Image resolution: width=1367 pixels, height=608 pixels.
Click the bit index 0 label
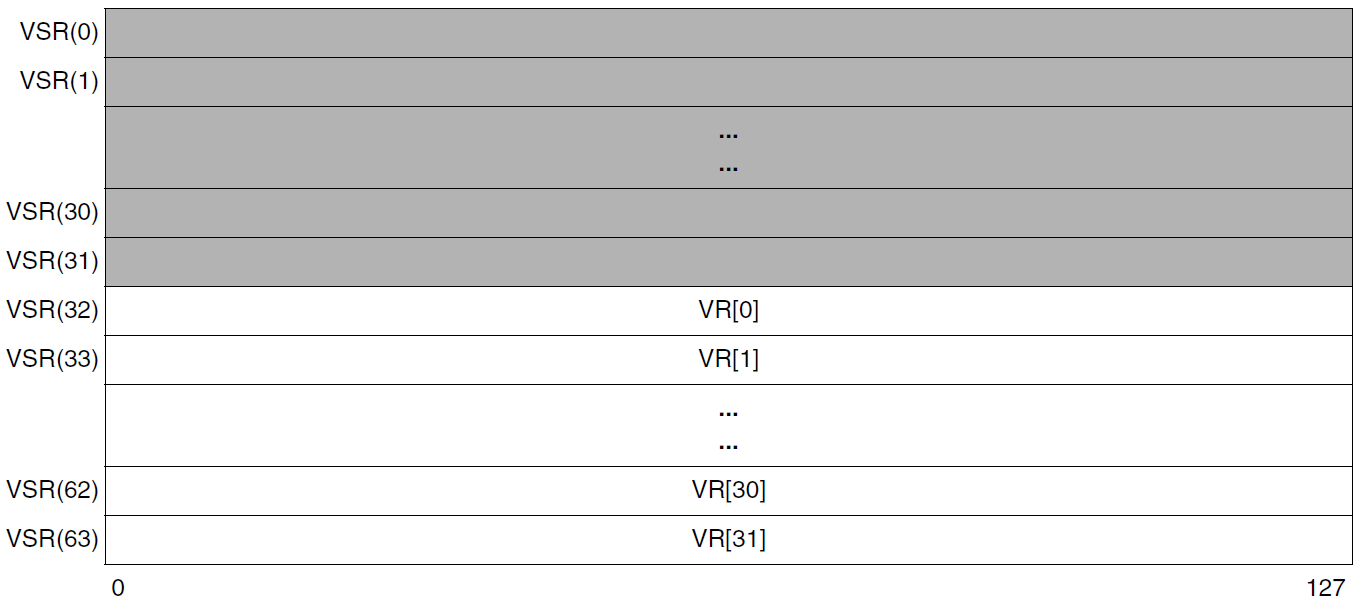click(x=118, y=588)
